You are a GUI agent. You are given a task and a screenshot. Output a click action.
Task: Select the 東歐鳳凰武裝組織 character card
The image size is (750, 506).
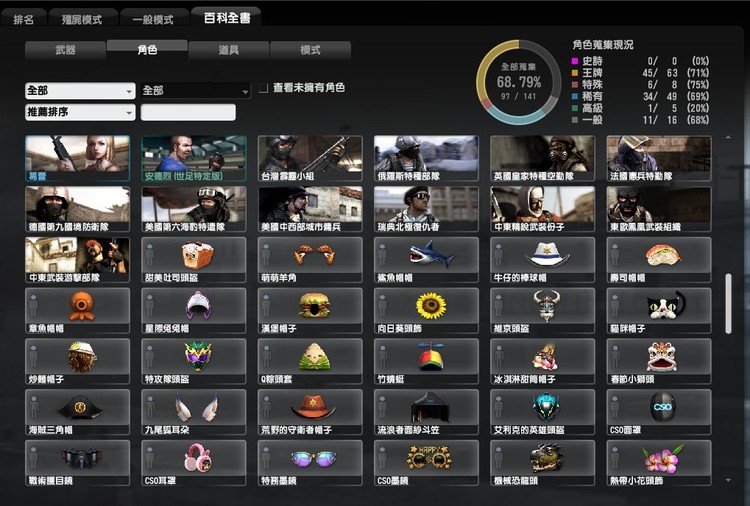pos(659,209)
